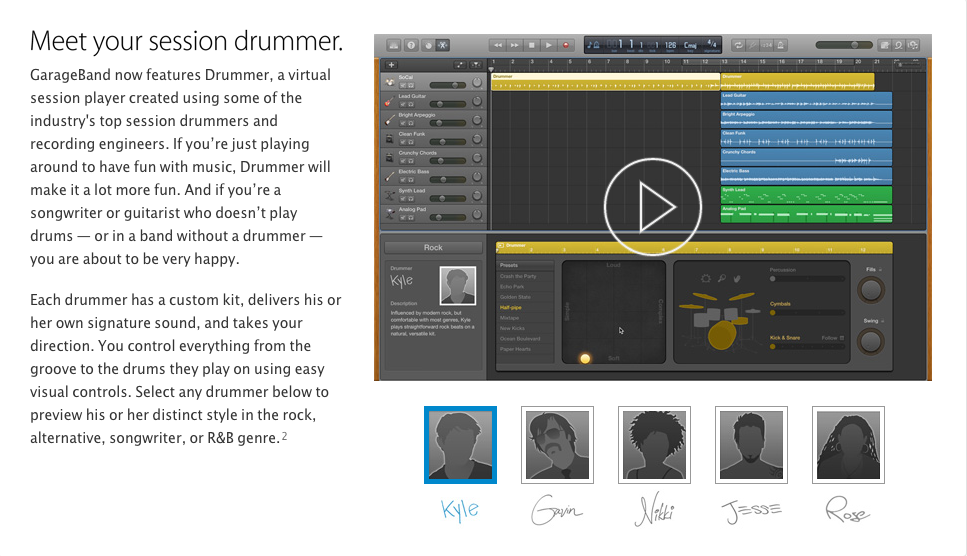Select the Rose drummer portrait
The height and width of the screenshot is (556, 967).
(x=848, y=446)
